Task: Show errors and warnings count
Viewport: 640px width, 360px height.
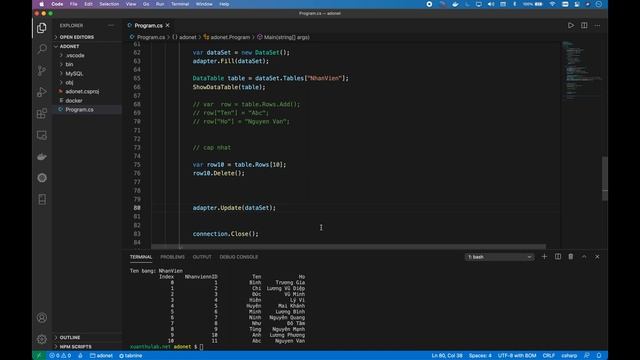Action: tap(60, 356)
